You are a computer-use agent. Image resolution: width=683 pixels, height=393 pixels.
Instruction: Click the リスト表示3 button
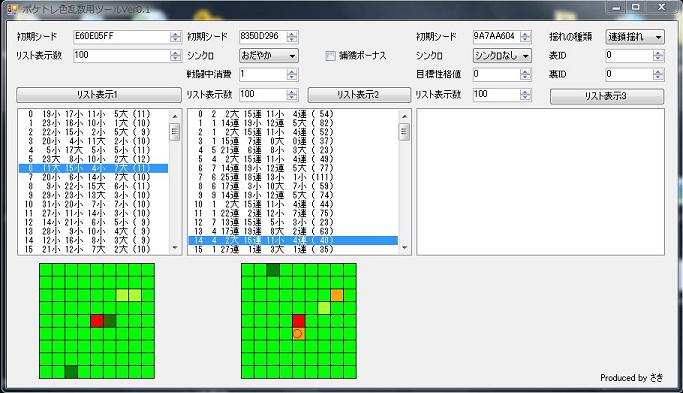[607, 96]
